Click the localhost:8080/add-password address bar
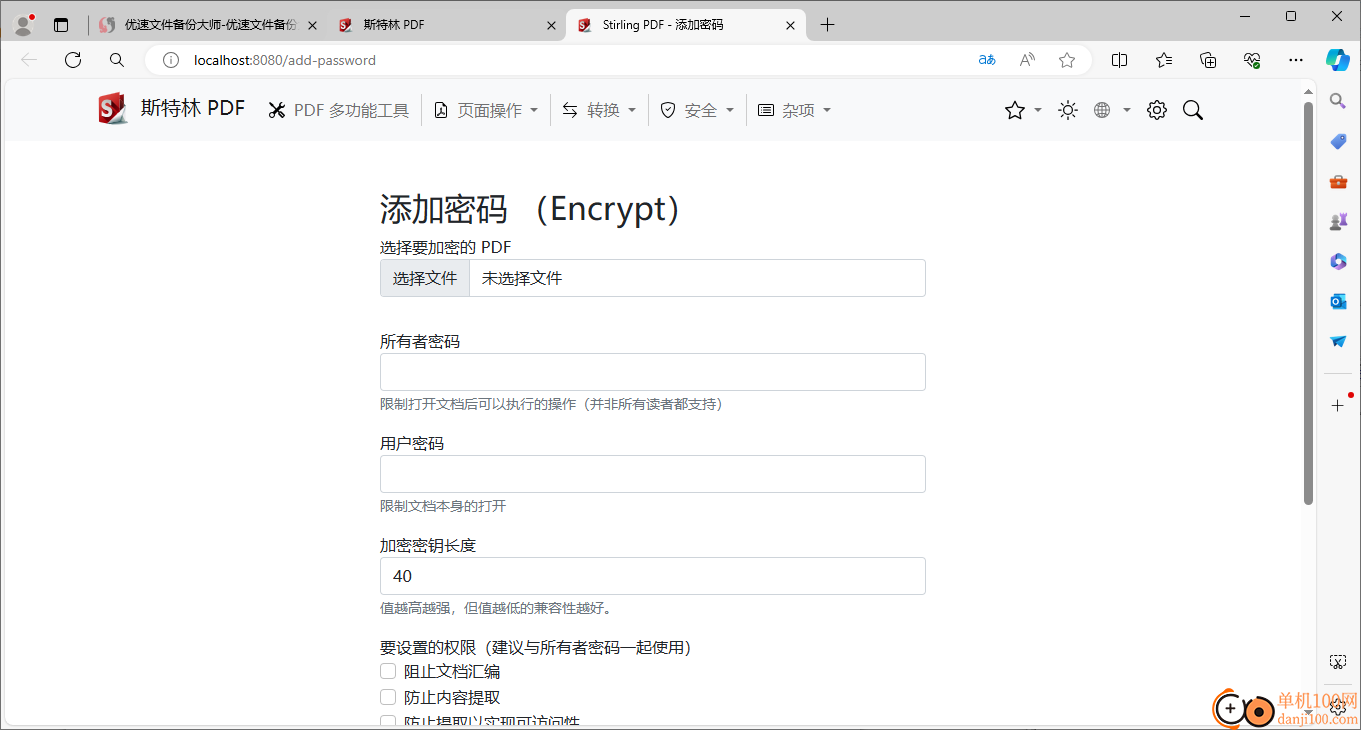 285,60
